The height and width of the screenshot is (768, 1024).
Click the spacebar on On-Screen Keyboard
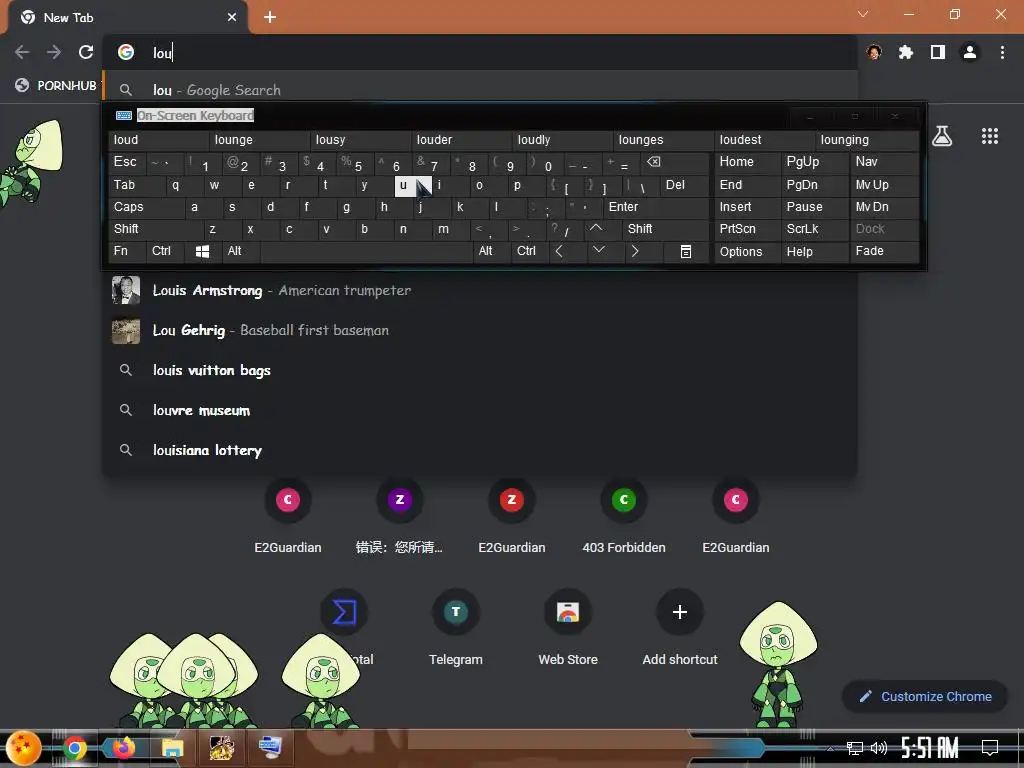(x=366, y=251)
